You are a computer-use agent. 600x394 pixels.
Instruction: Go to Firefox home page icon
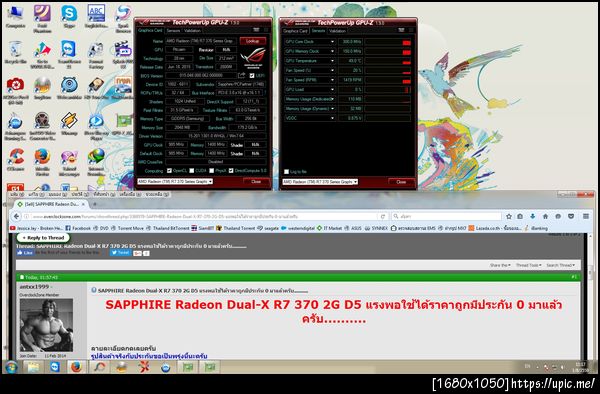tap(545, 216)
